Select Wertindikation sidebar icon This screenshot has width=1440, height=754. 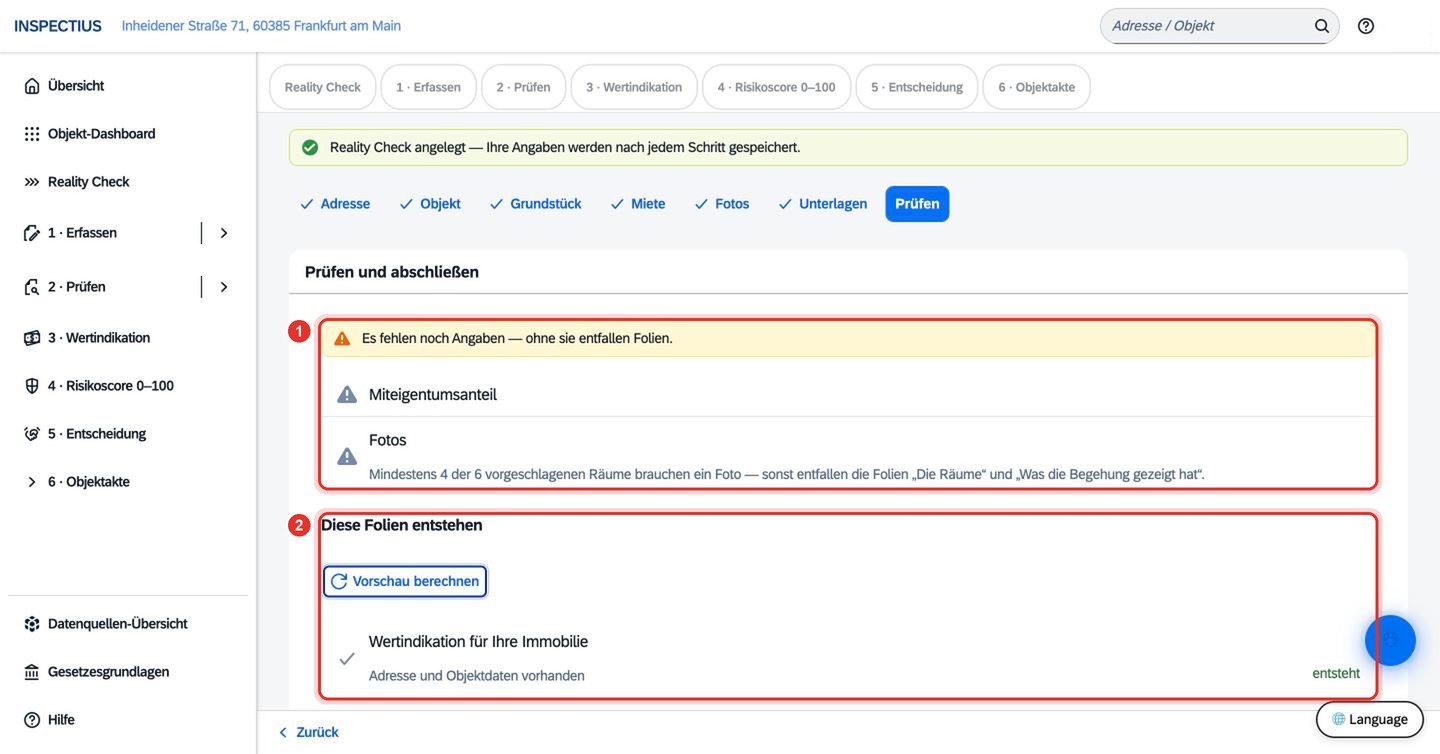coord(32,338)
